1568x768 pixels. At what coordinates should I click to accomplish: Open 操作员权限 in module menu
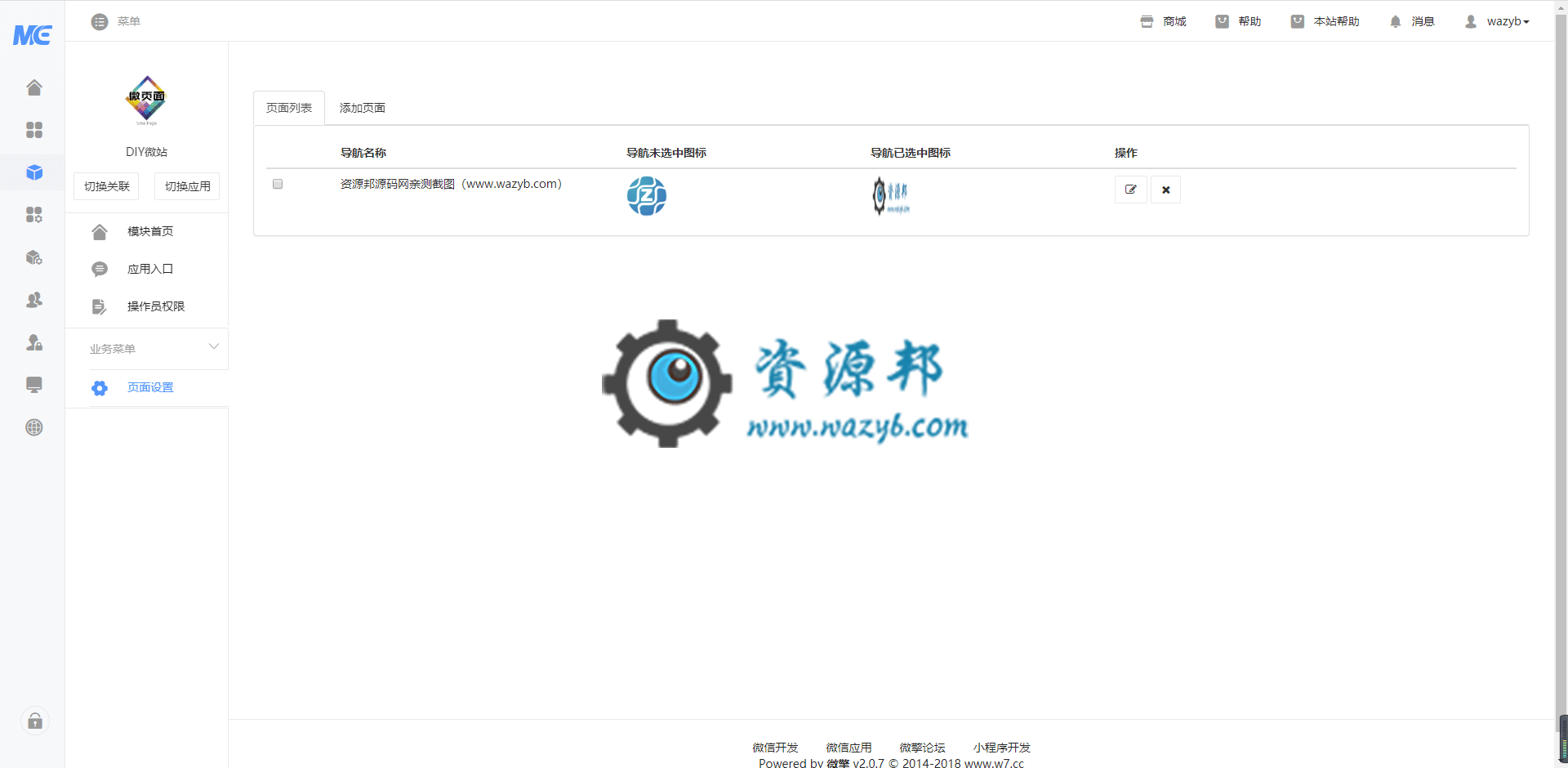(146, 307)
